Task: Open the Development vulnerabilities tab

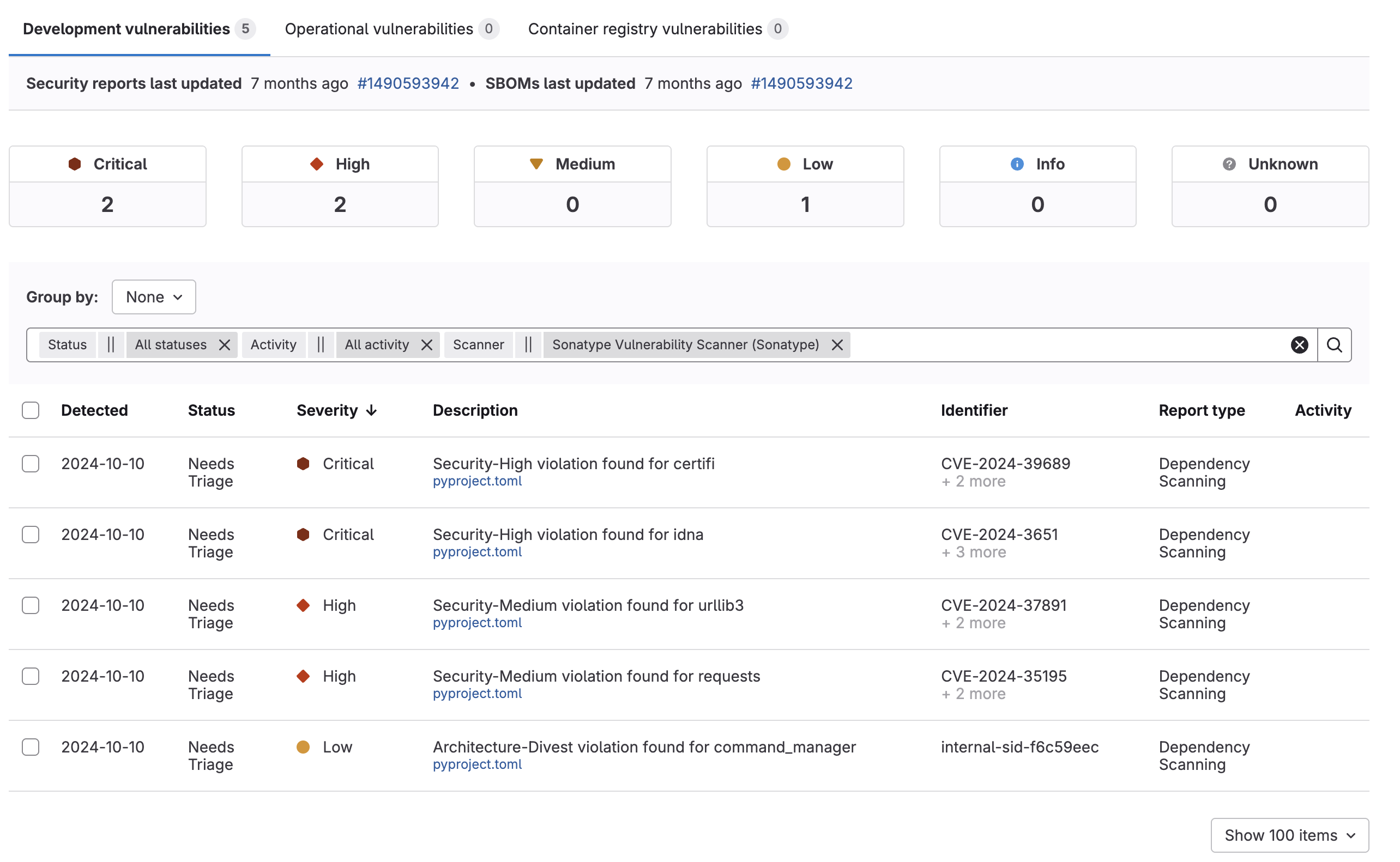Action: point(138,28)
